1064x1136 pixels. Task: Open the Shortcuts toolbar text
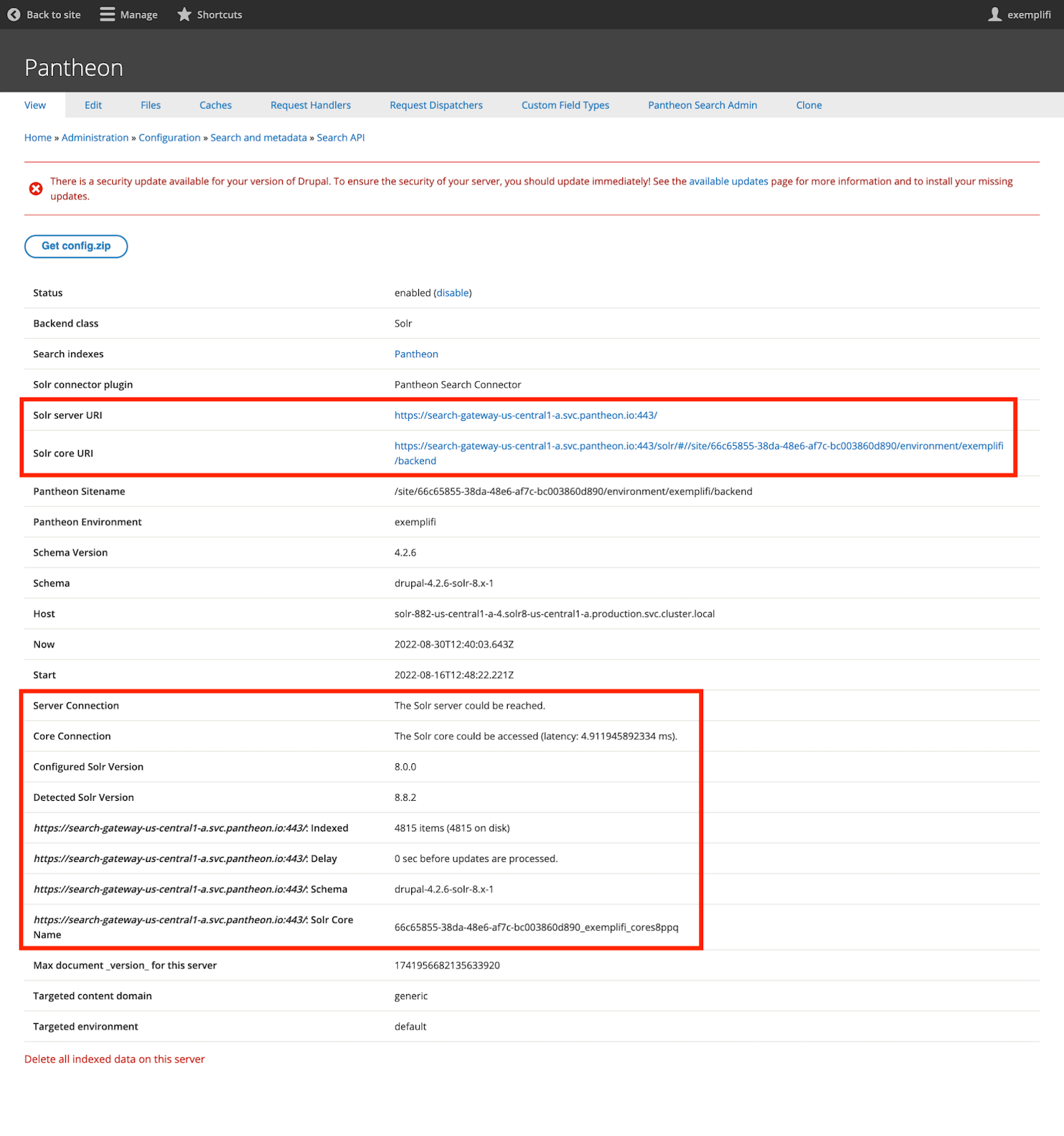pyautogui.click(x=219, y=14)
